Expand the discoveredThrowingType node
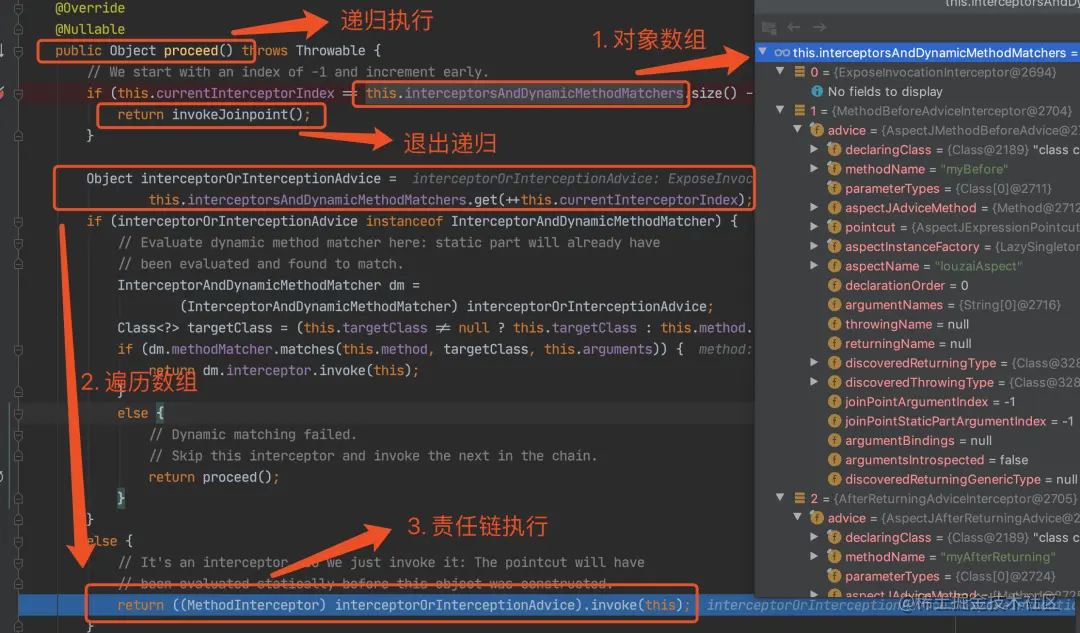1080x633 pixels. (814, 382)
